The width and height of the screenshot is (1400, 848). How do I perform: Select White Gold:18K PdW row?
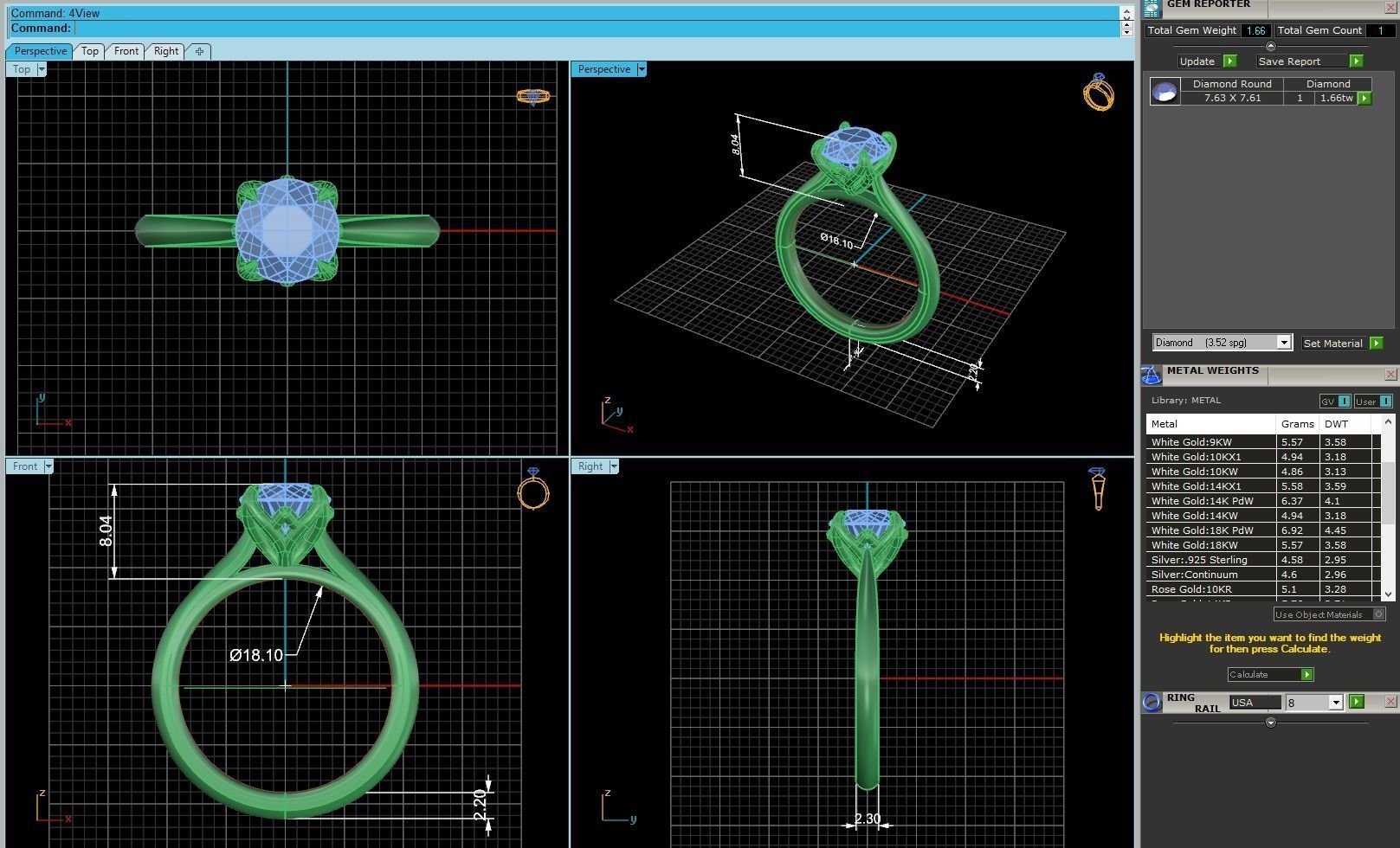tap(1262, 530)
